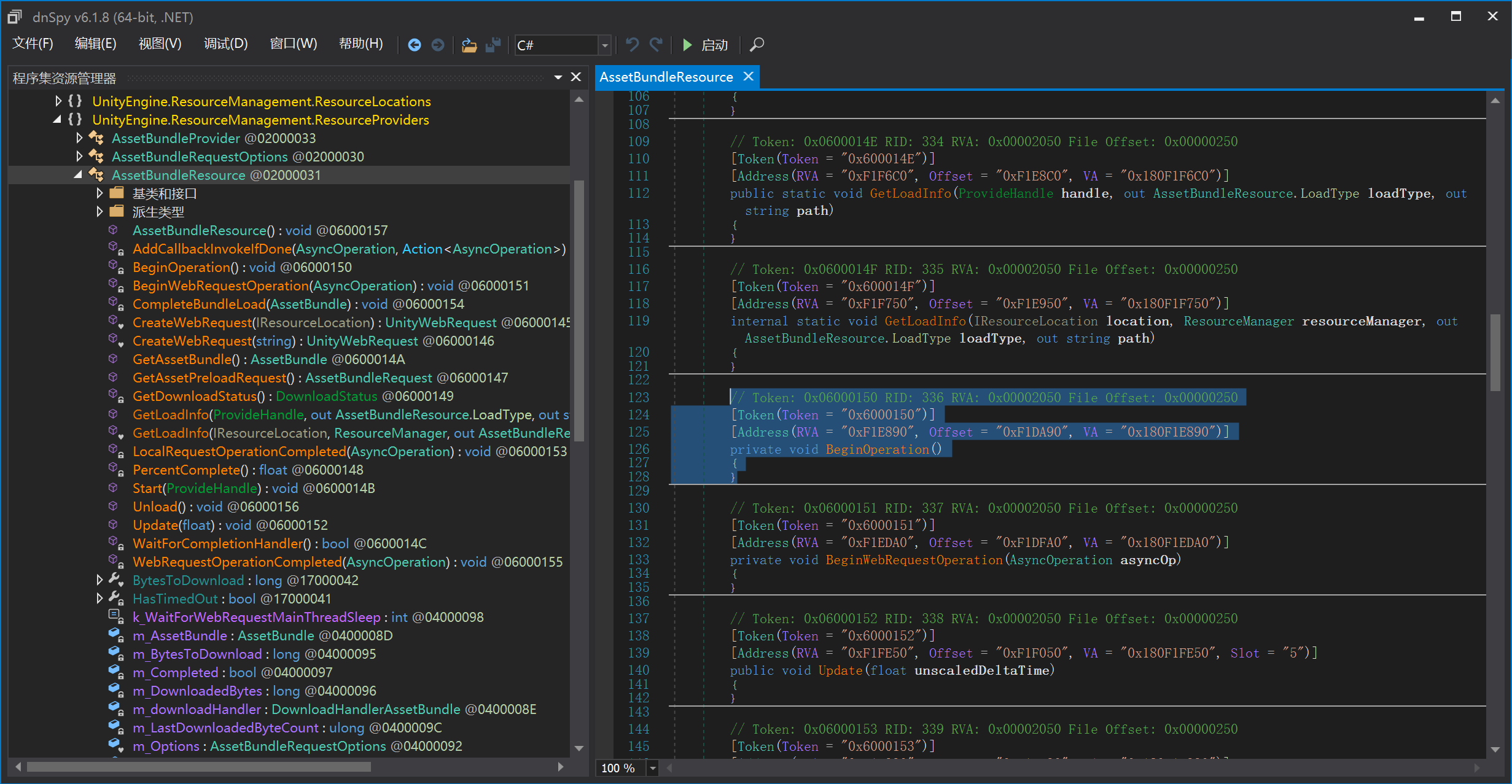
Task: Expand the BytesToDownload property node
Action: [x=99, y=580]
